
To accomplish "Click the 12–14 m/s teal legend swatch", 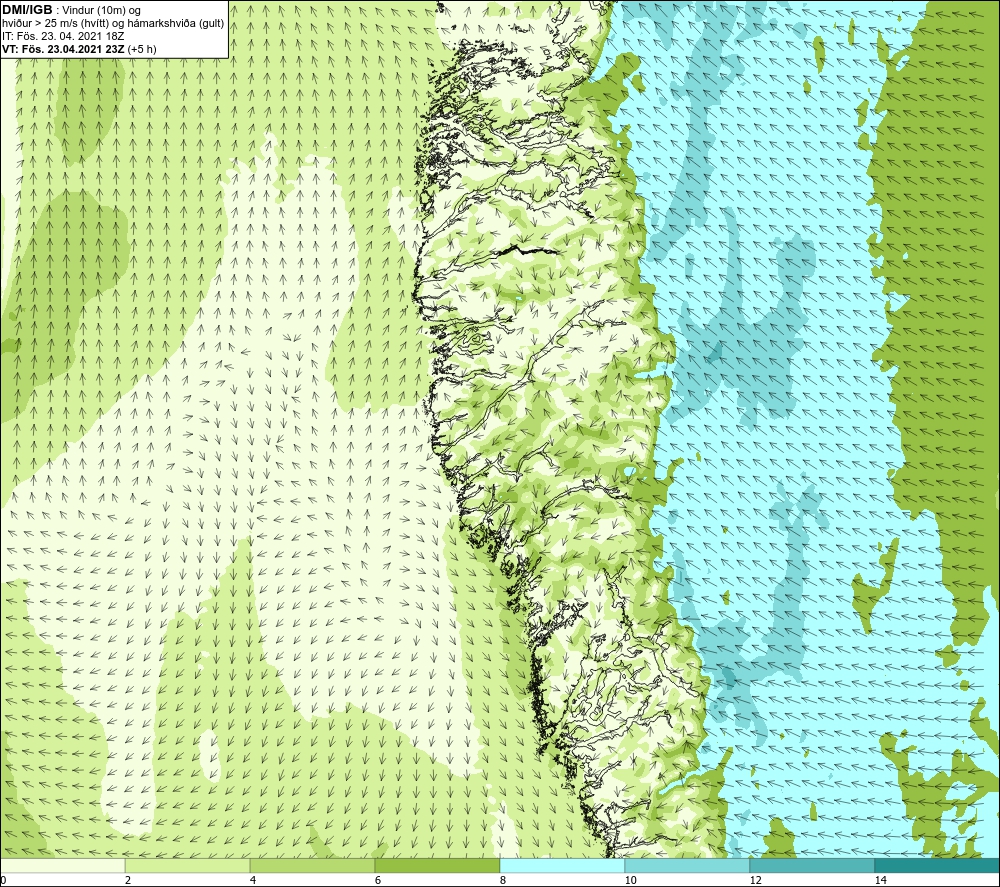I will click(x=812, y=865).
